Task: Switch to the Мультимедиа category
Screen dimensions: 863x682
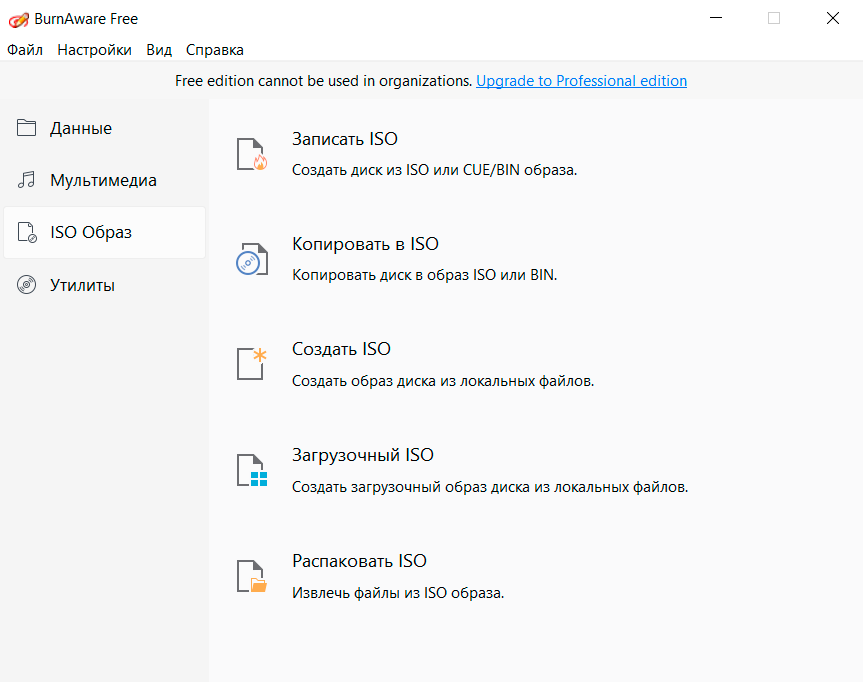Action: [103, 181]
